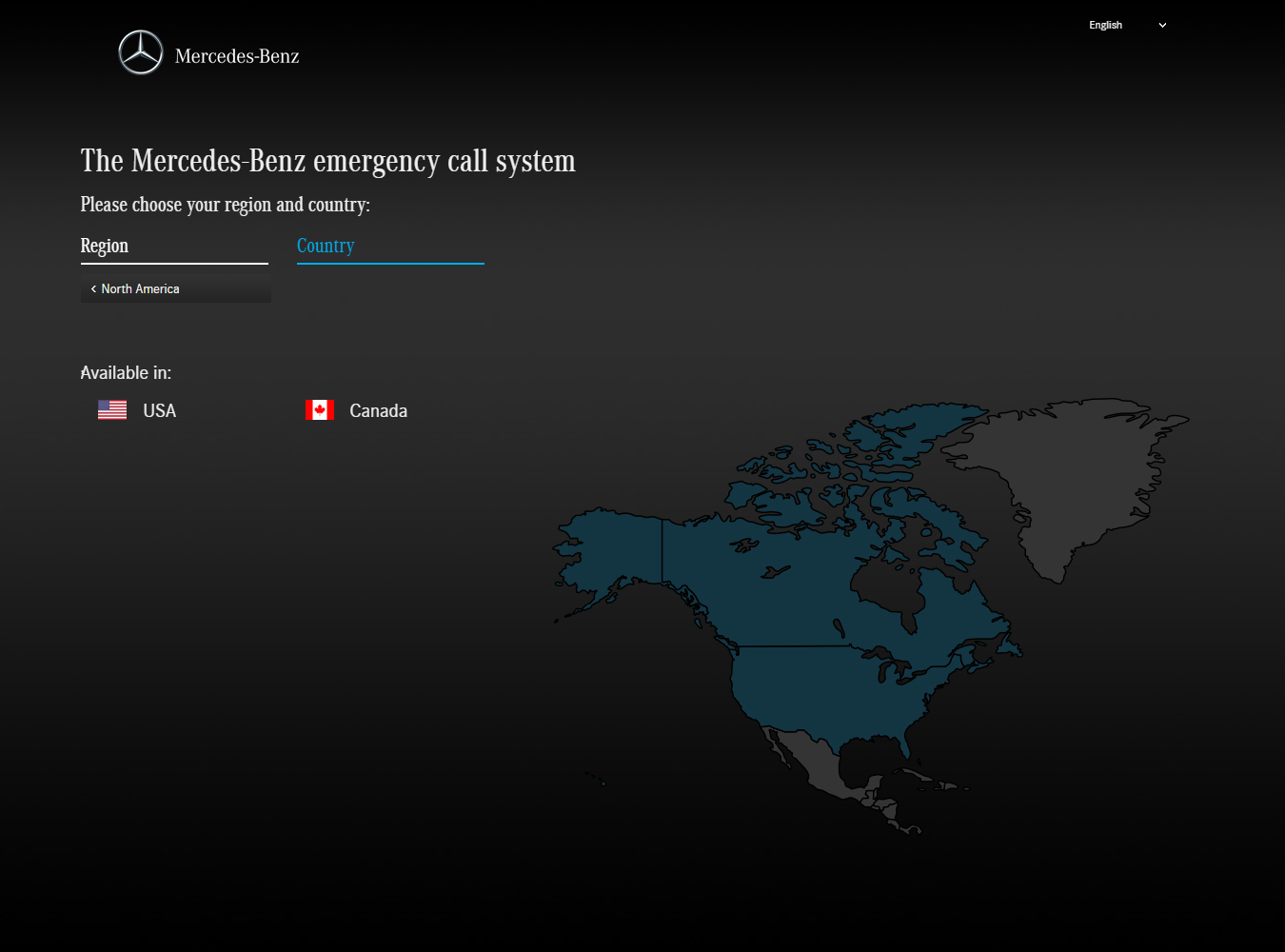Click the Mercedes-Benz wordmark text
The image size is (1285, 952).
pyautogui.click(x=237, y=57)
